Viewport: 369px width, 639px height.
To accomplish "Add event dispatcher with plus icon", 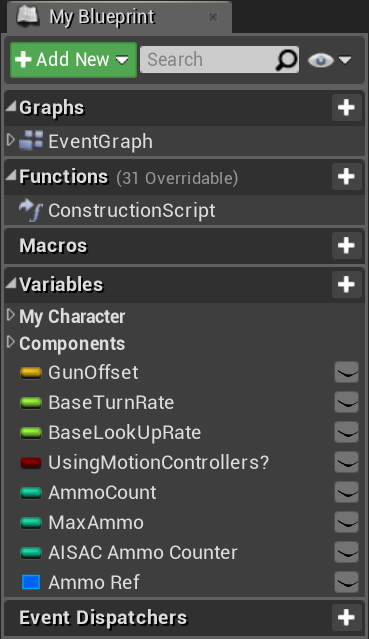I will (x=346, y=617).
